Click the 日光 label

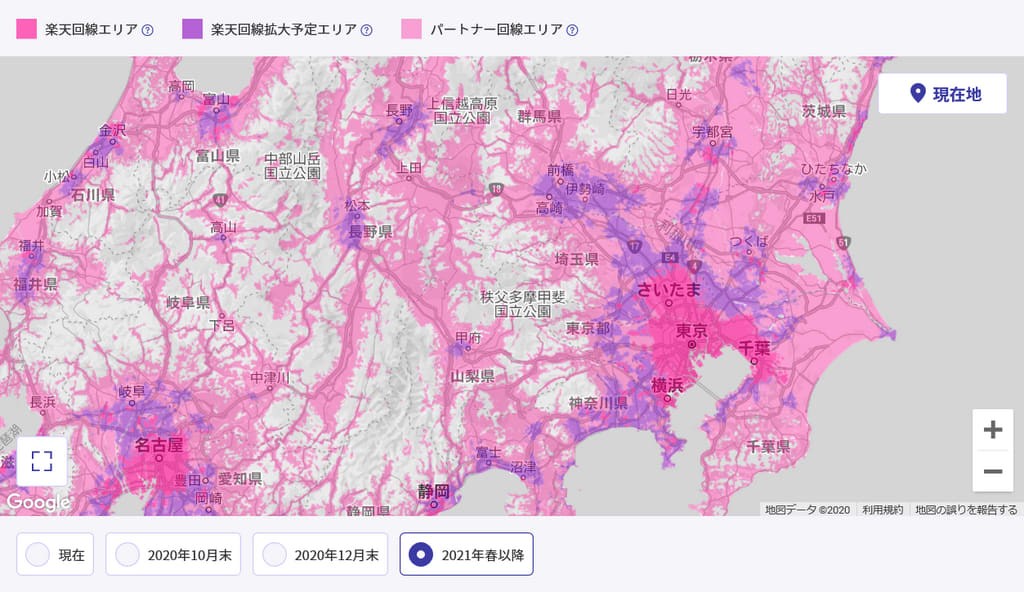[x=679, y=94]
